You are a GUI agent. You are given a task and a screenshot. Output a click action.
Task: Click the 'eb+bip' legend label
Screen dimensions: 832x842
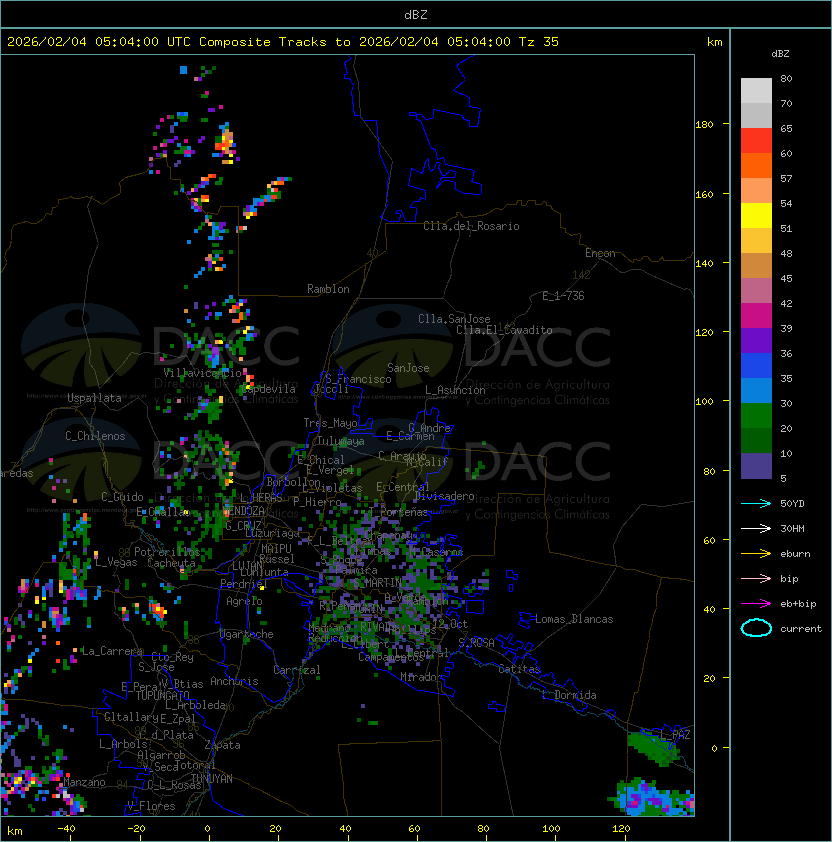(x=798, y=604)
